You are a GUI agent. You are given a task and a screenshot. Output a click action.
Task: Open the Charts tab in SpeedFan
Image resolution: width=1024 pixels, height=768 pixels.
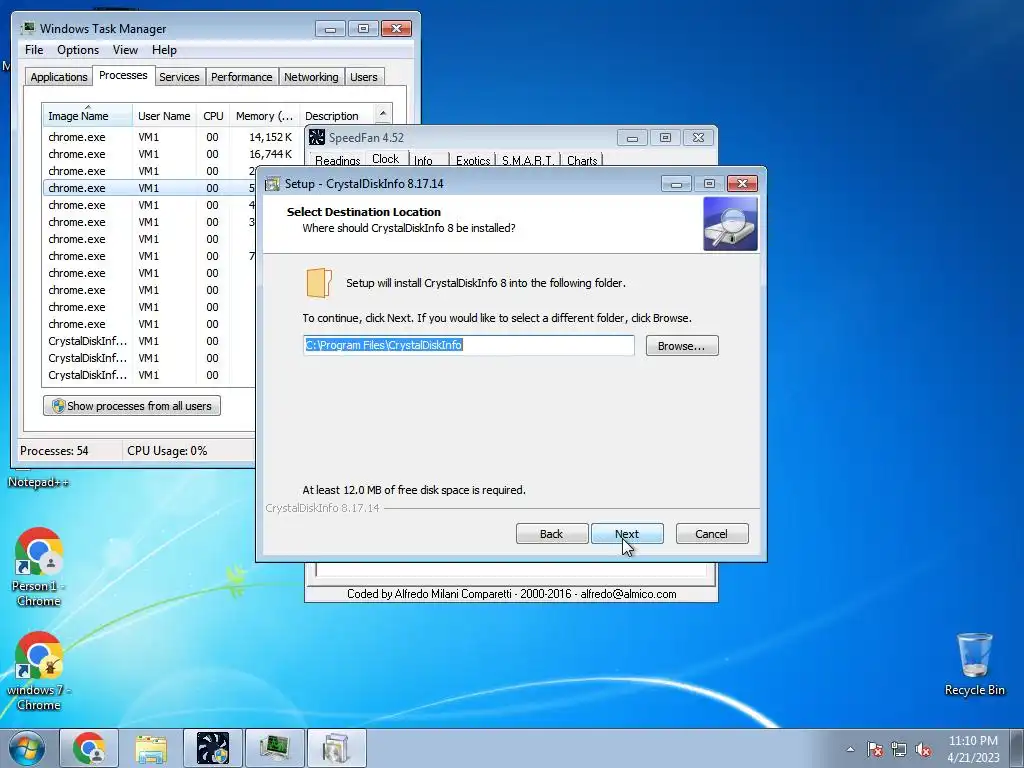point(582,160)
